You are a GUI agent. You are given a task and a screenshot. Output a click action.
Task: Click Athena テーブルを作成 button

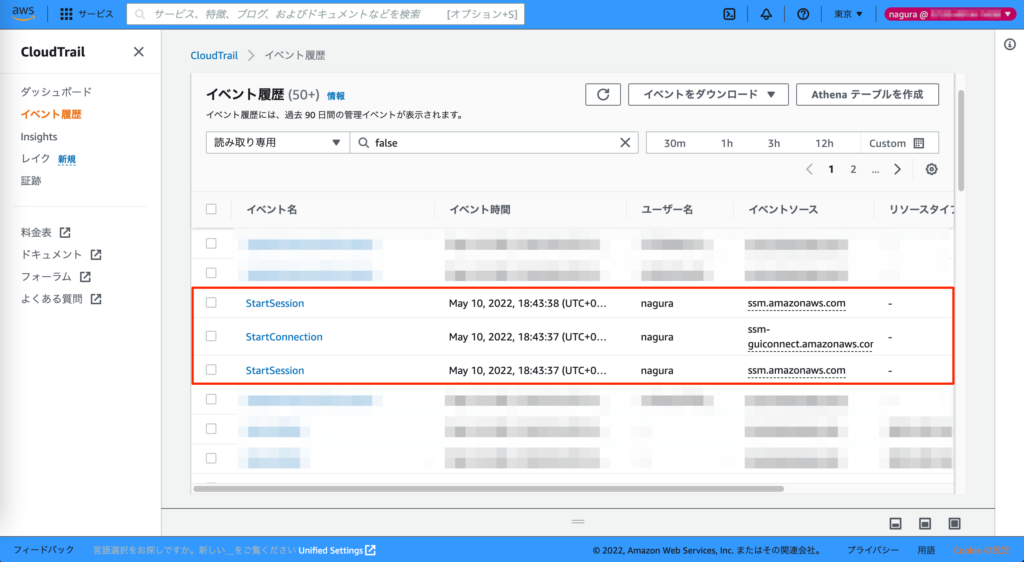[x=867, y=95]
